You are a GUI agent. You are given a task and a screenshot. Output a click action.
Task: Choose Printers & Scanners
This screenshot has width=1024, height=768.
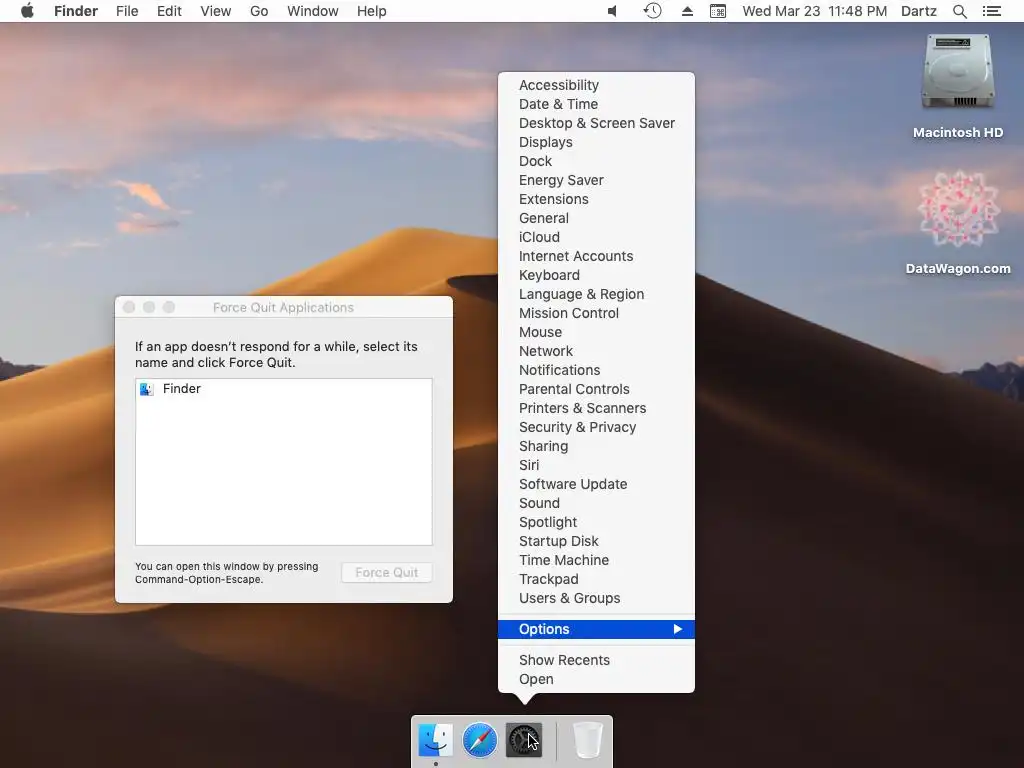(x=596, y=408)
